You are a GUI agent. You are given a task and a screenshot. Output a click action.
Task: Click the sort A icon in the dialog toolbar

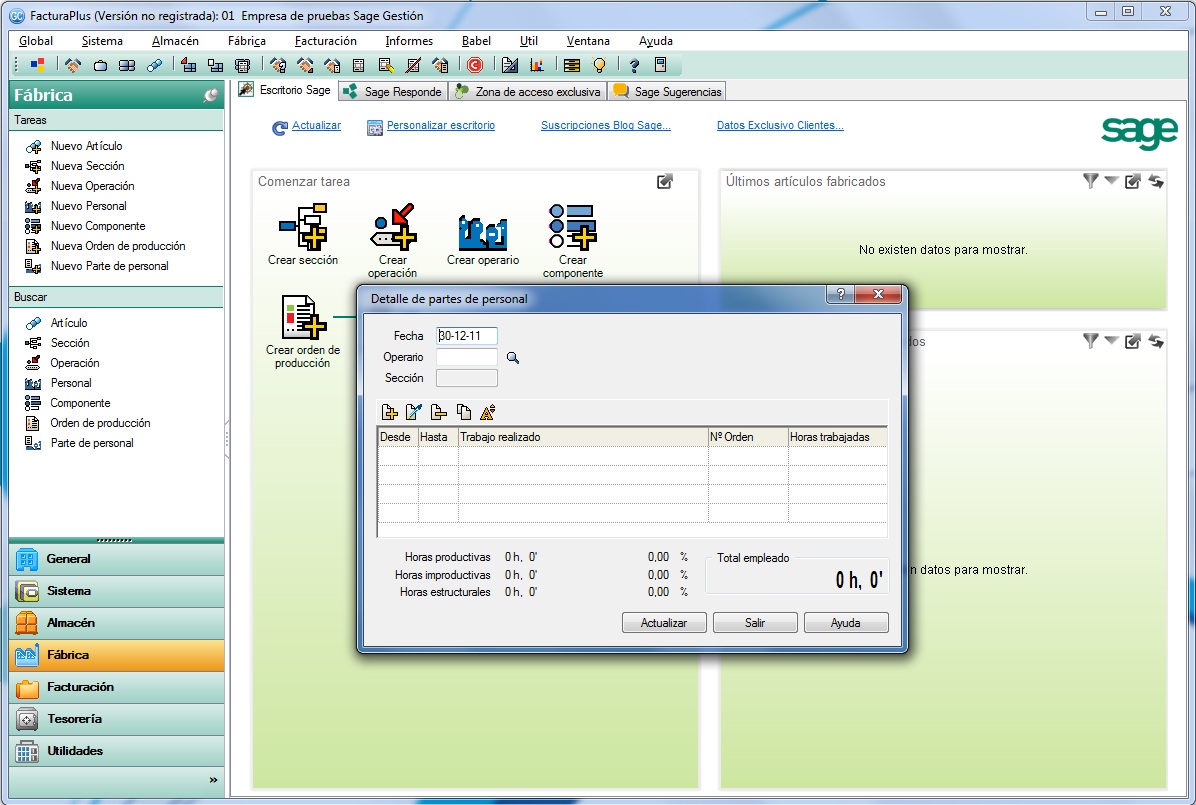pos(488,412)
